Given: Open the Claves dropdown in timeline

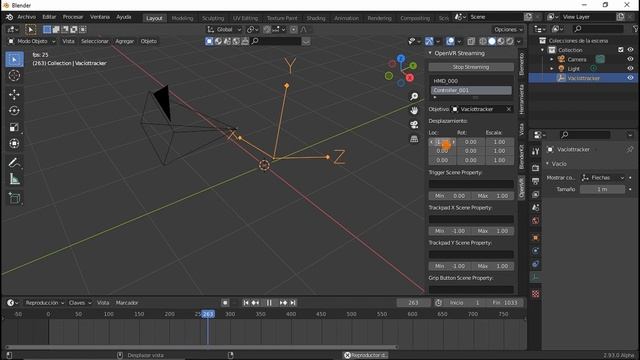Looking at the screenshot, I should (x=80, y=303).
